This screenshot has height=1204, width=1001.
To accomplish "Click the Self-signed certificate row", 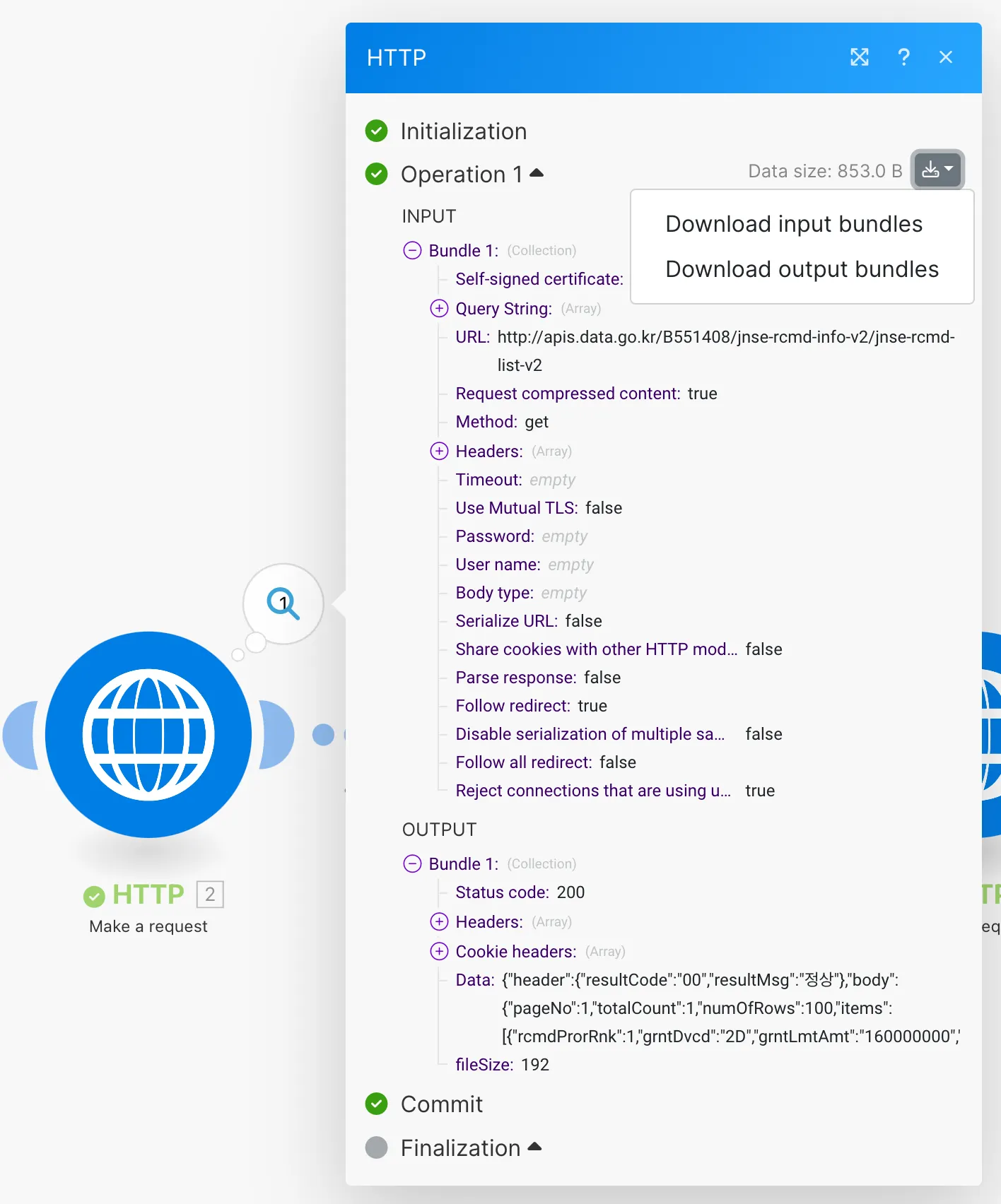I will click(x=539, y=279).
